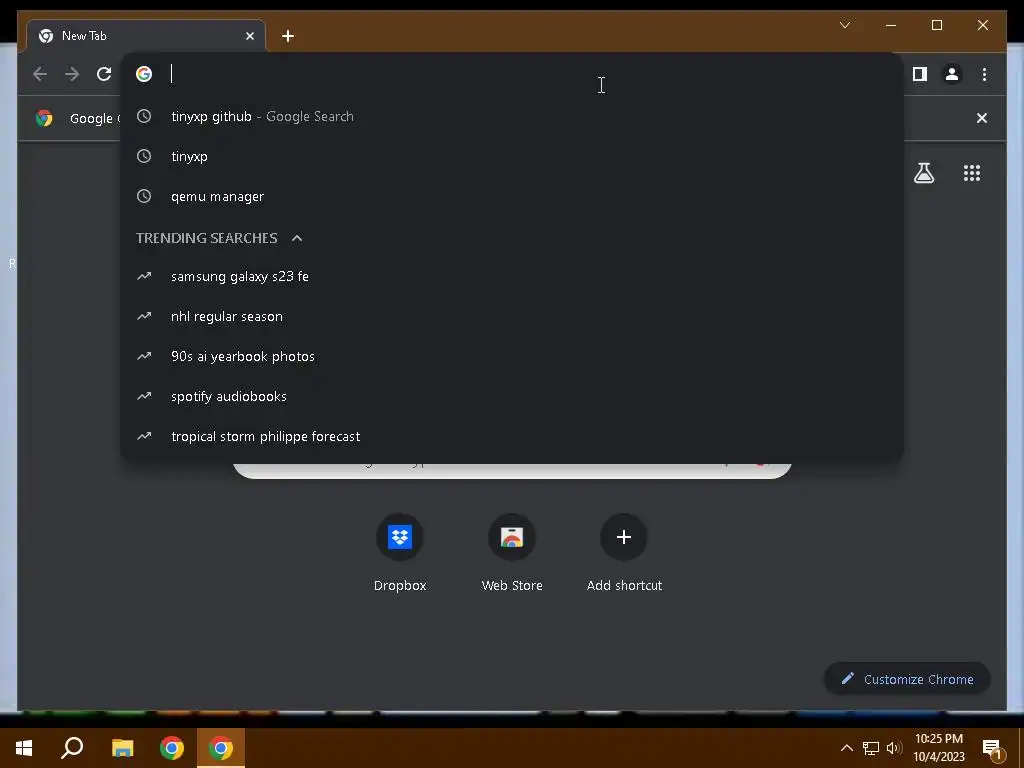Open the notification center icon
Viewport: 1024px width, 768px height.
pyautogui.click(x=992, y=749)
